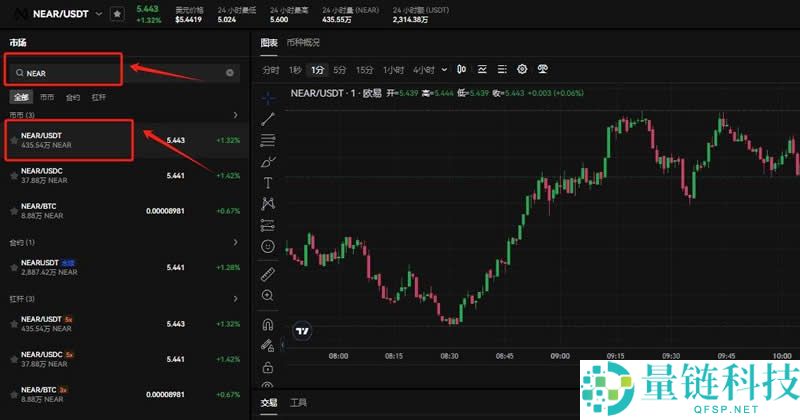
Task: Clear the NEAR search text
Action: [230, 73]
